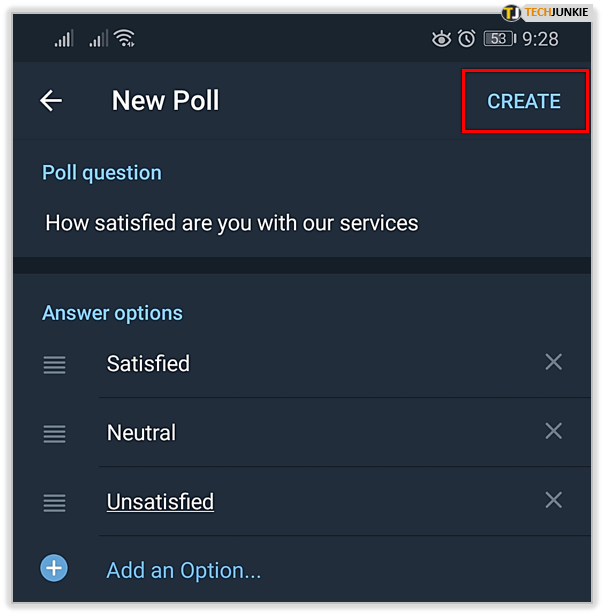Image resolution: width=604 pixels, height=615 pixels.
Task: Delete the Neutral answer option
Action: [x=553, y=431]
